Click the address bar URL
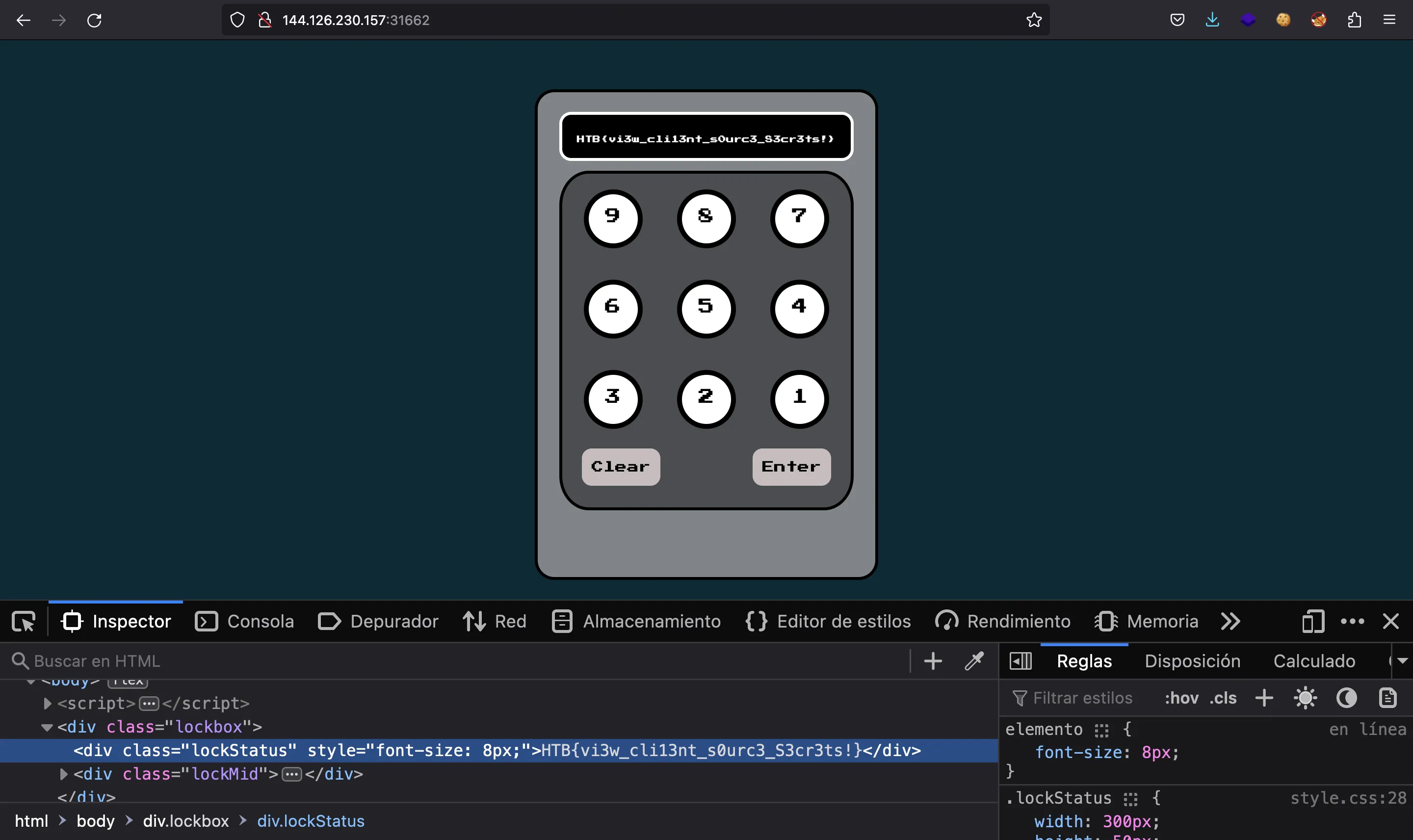The width and height of the screenshot is (1413, 840). tap(355, 21)
